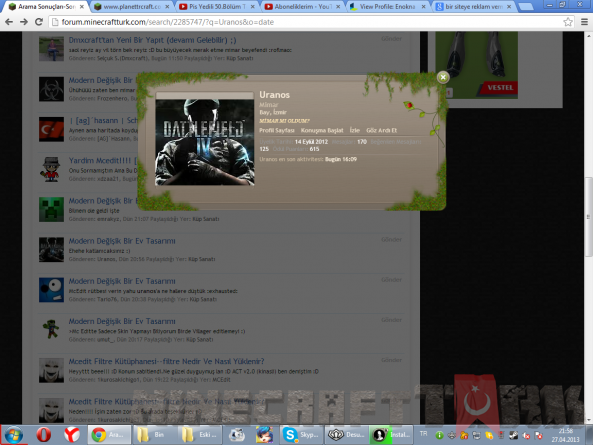Open the Bin folder taskbar button
593x445 pixels.
[155, 435]
